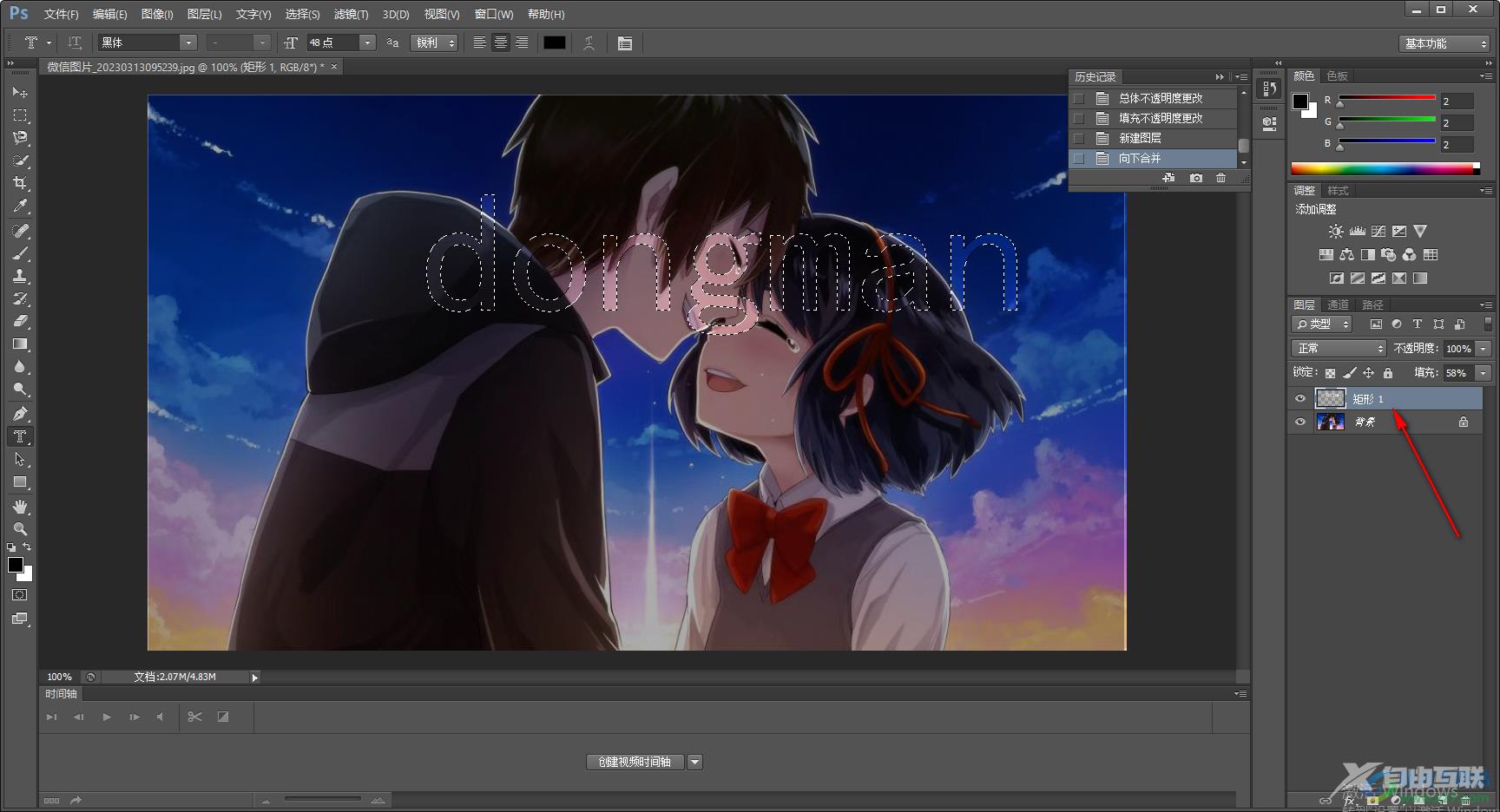Select the Pen tool
Screen dimensions: 1500x812
[20, 414]
